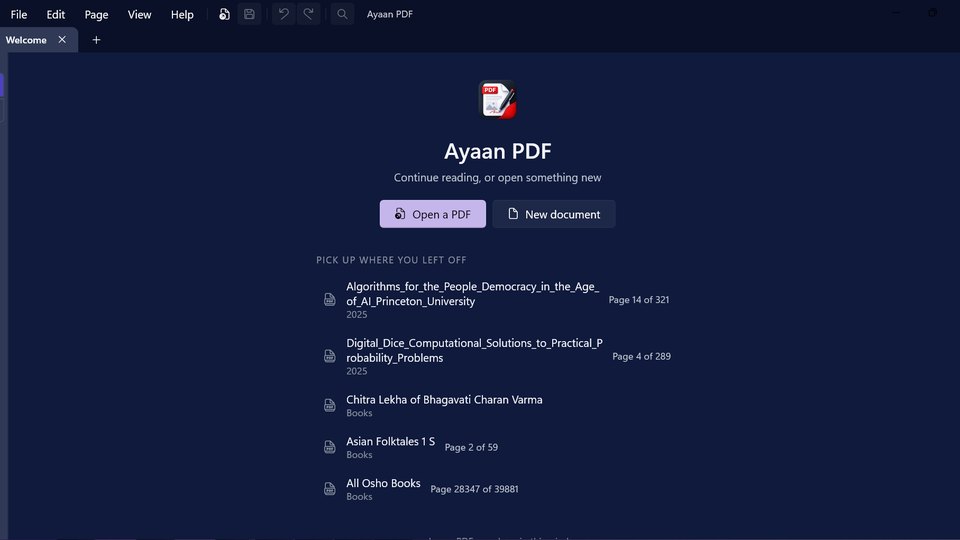Click the save toolbar icon
This screenshot has height=540, width=960.
249,14
